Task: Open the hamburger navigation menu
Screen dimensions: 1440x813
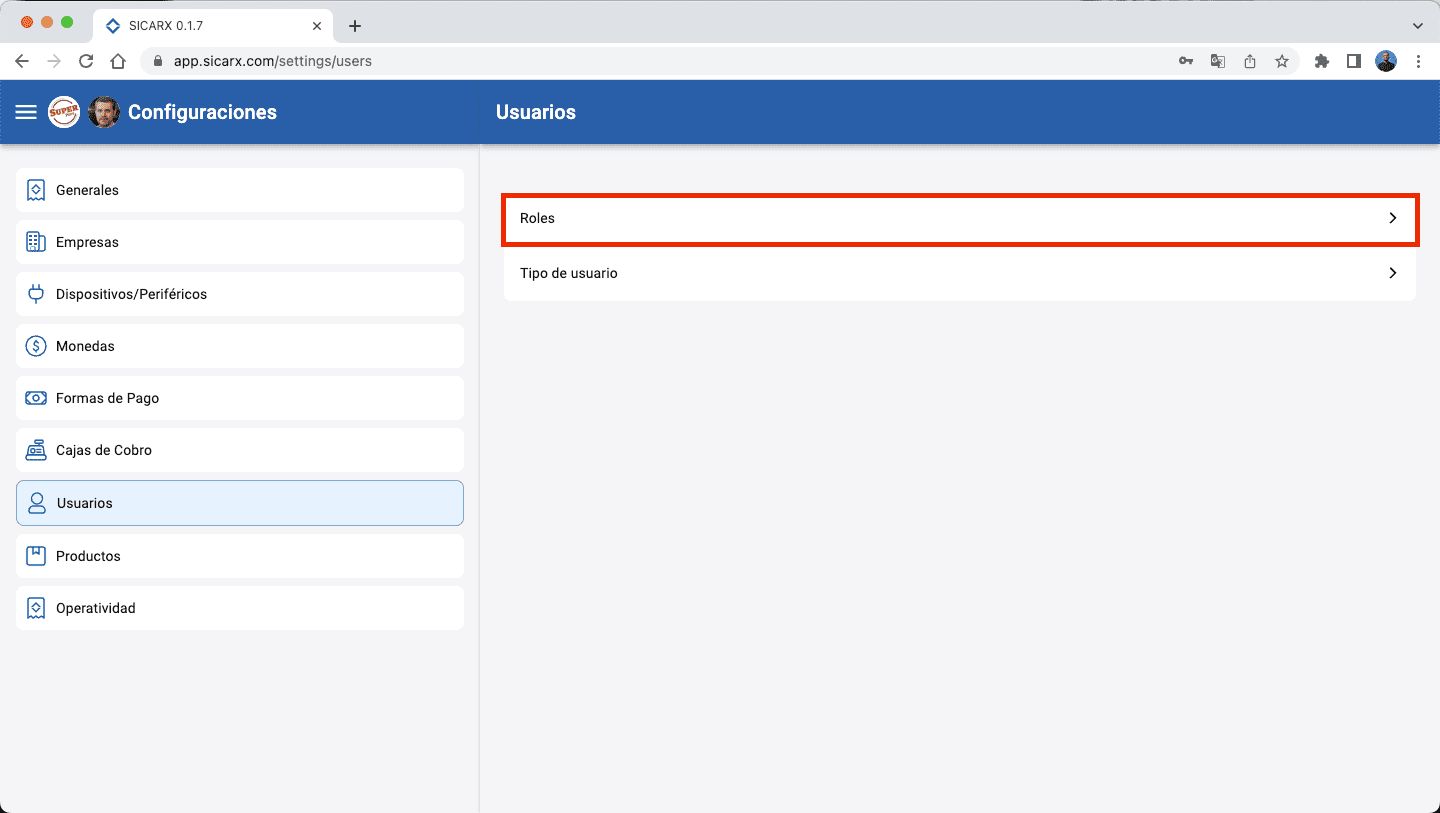Action: pyautogui.click(x=26, y=112)
